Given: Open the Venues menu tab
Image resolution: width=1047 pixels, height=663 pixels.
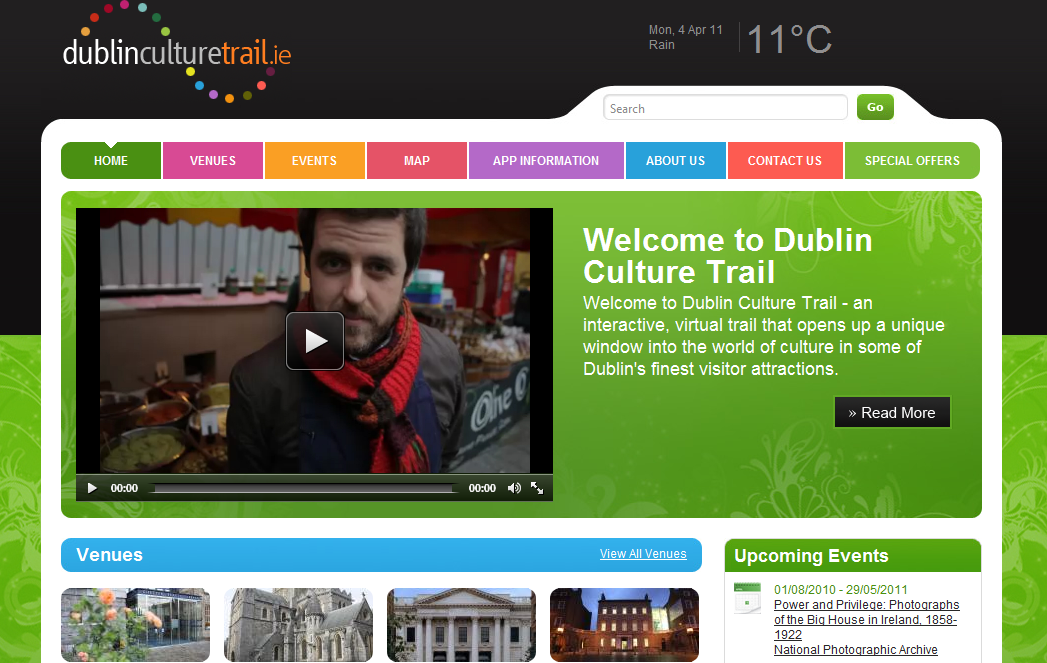Looking at the screenshot, I should [x=213, y=161].
